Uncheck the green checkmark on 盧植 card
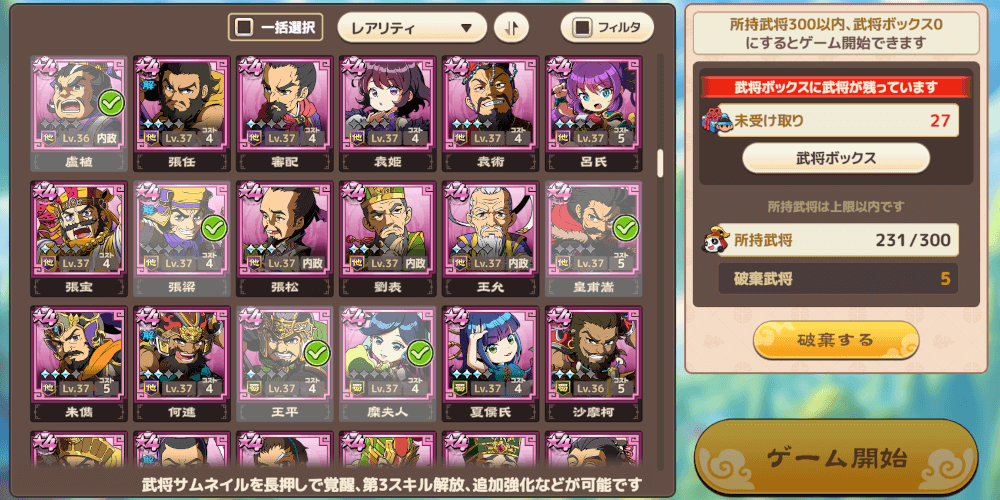Image resolution: width=1000 pixels, height=500 pixels. click(x=112, y=103)
